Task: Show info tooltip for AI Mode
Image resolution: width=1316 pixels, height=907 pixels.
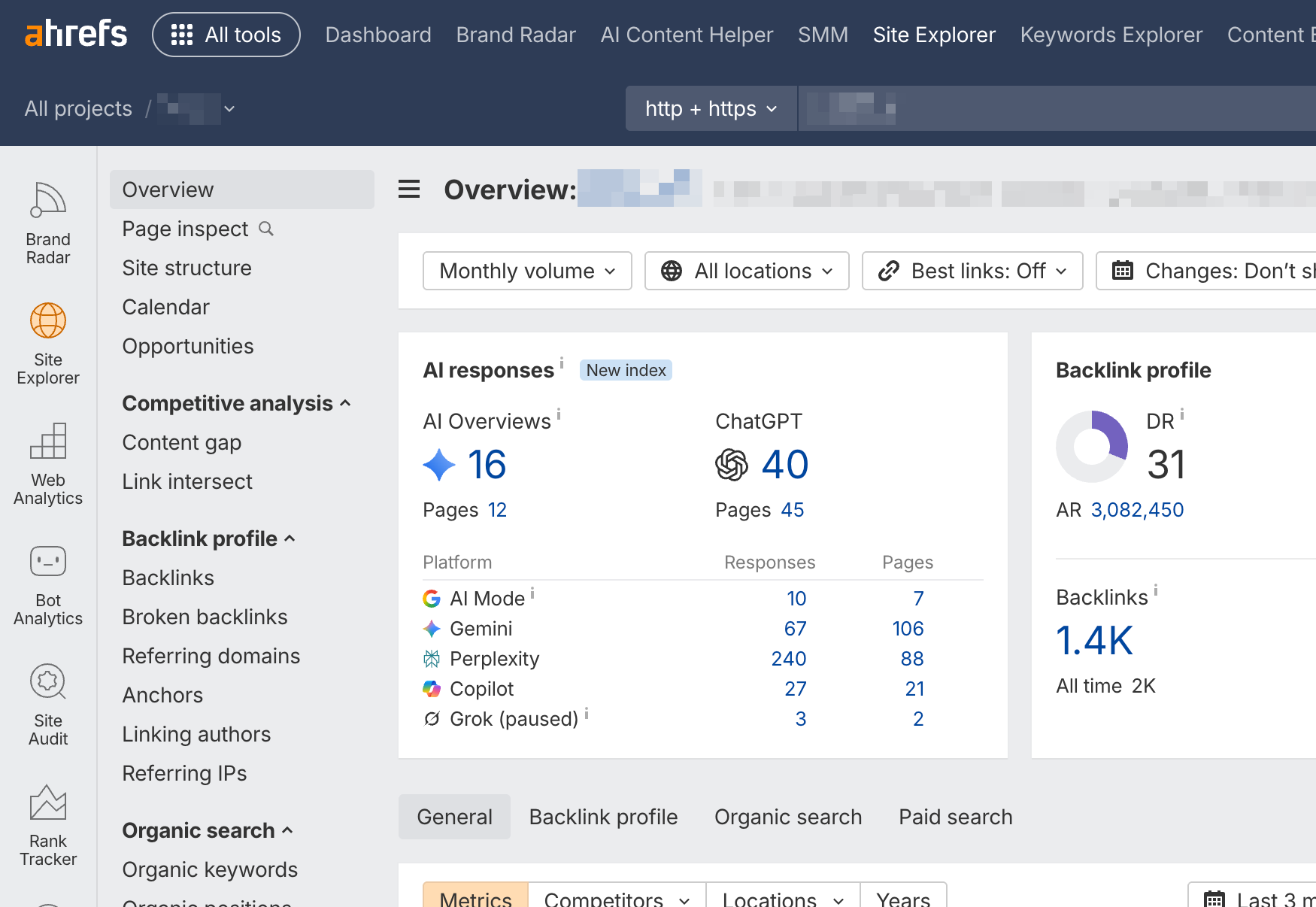Action: [x=532, y=593]
